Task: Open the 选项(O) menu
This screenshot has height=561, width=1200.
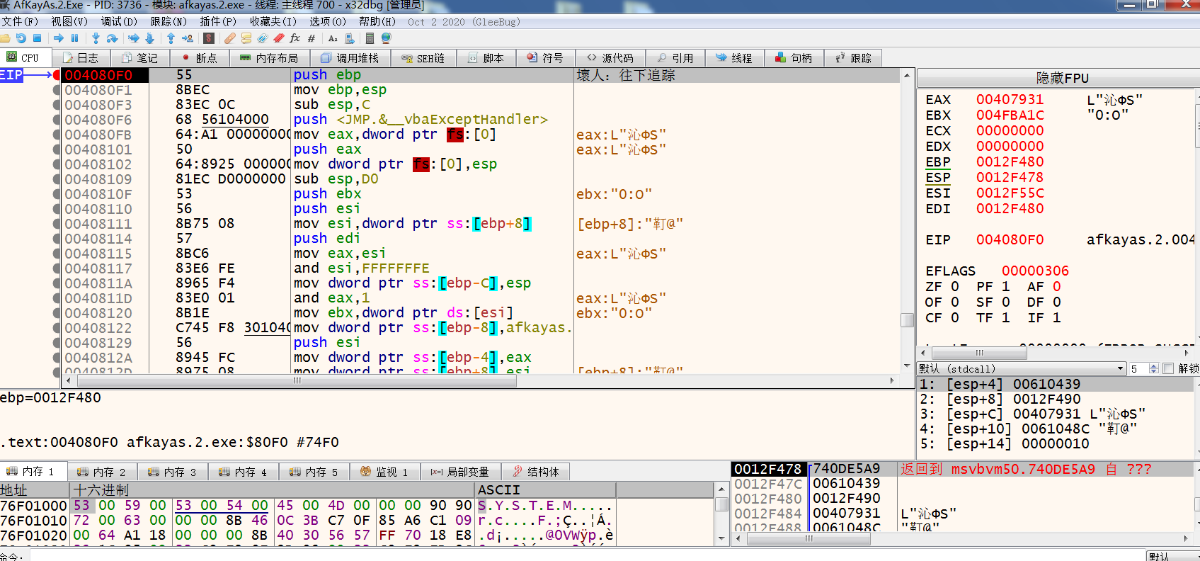Action: 329,21
